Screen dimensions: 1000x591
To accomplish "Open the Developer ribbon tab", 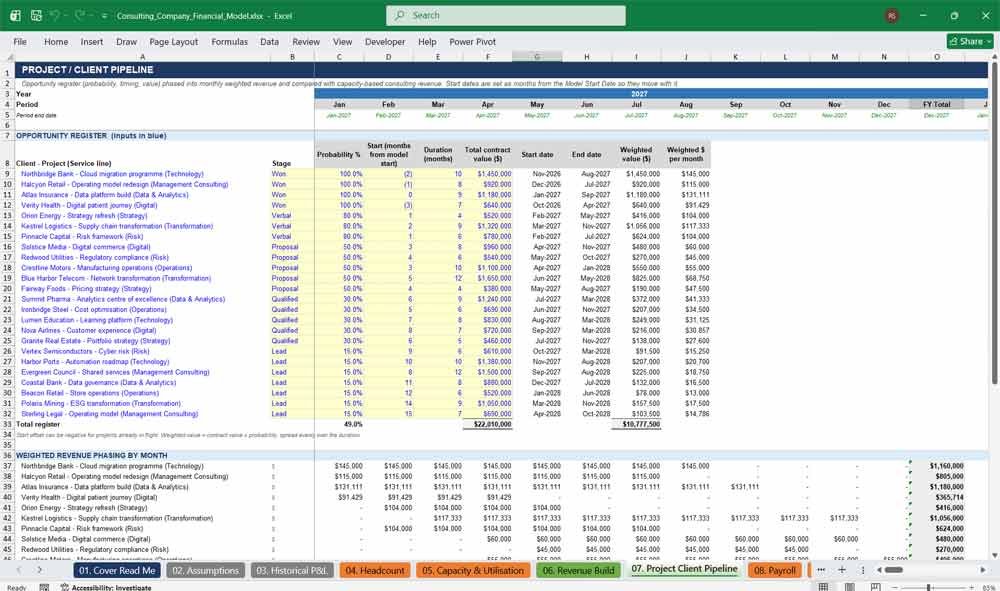I will point(385,41).
